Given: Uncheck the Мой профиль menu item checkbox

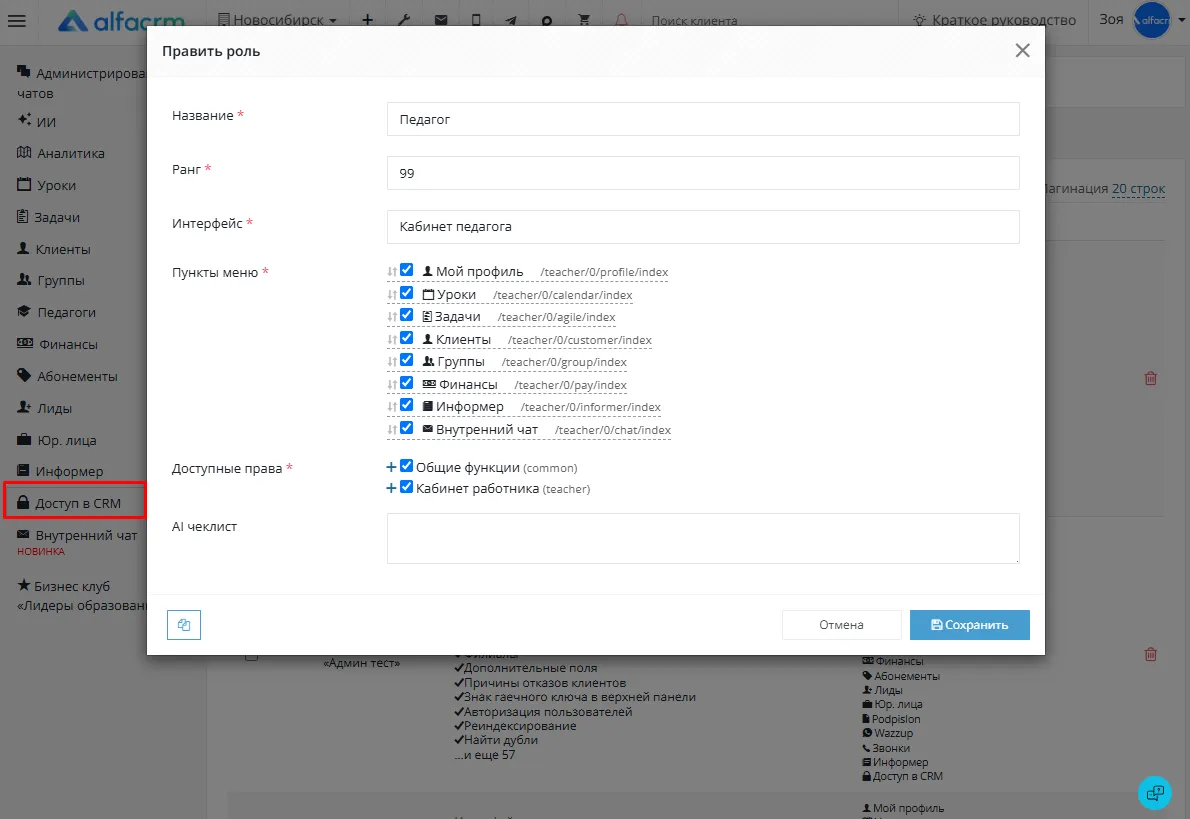Looking at the screenshot, I should [407, 270].
